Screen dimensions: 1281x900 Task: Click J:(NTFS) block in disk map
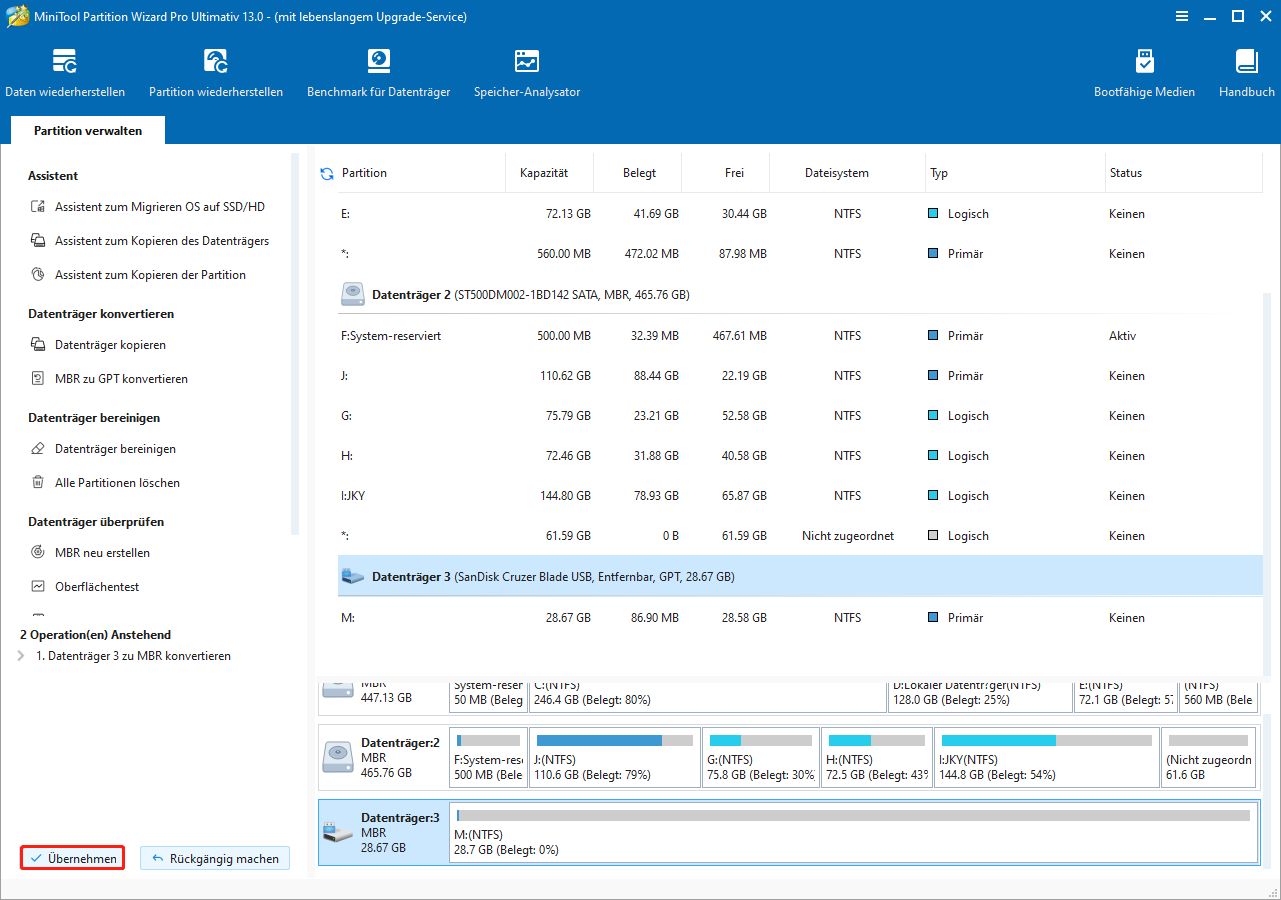pos(614,757)
